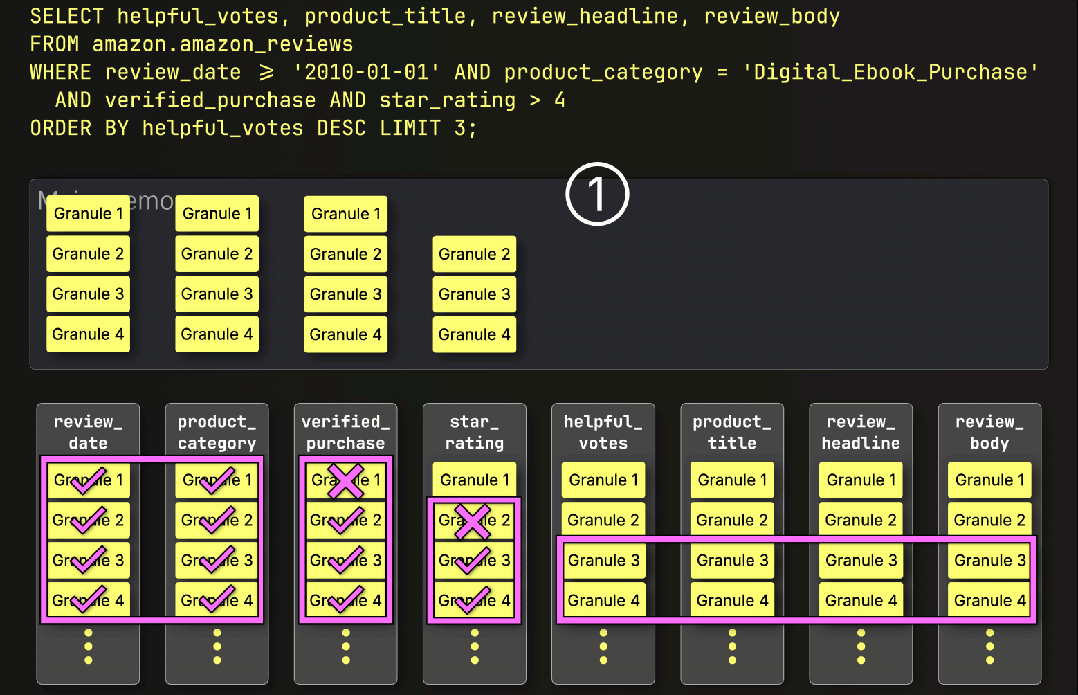Select Granule 3 in the verified_purchase column

tap(345, 560)
